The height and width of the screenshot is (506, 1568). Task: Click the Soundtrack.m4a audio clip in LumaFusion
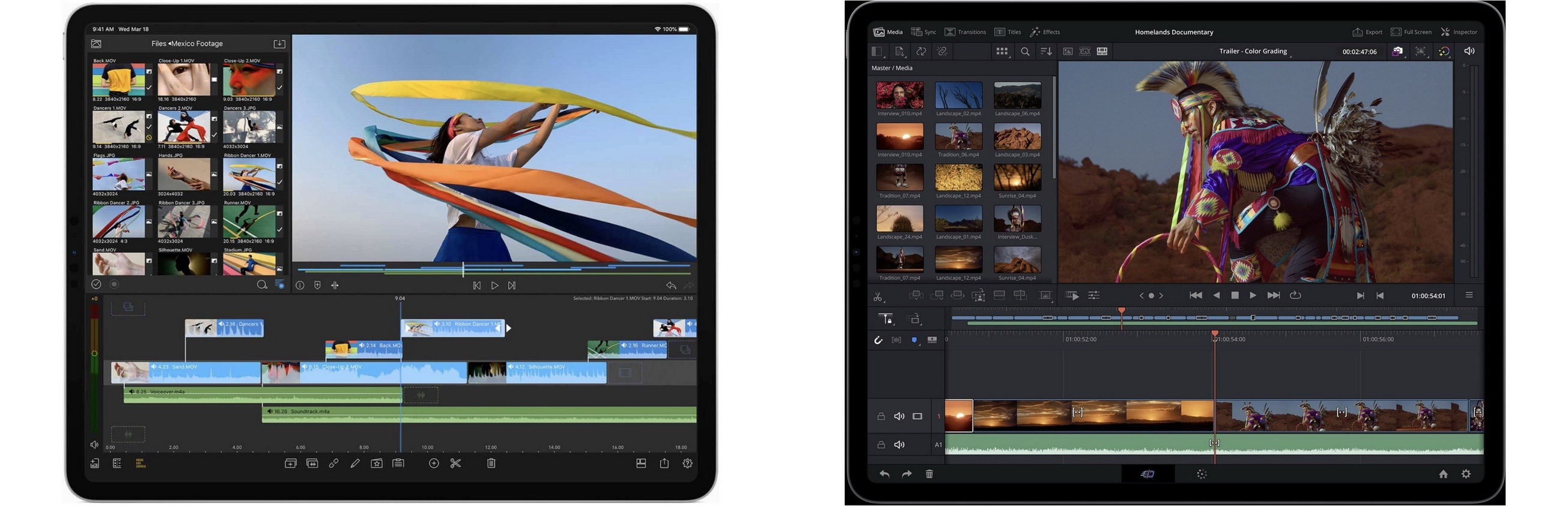479,415
